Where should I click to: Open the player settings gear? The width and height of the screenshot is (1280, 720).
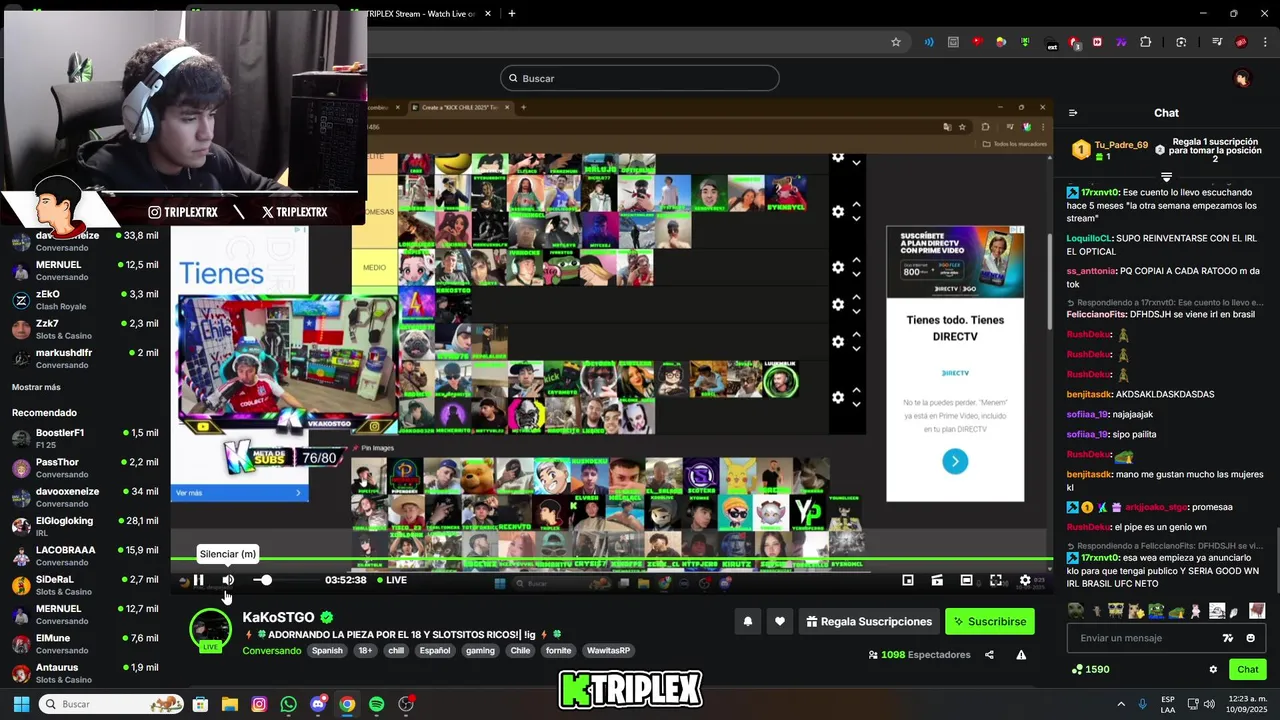pos(1025,580)
